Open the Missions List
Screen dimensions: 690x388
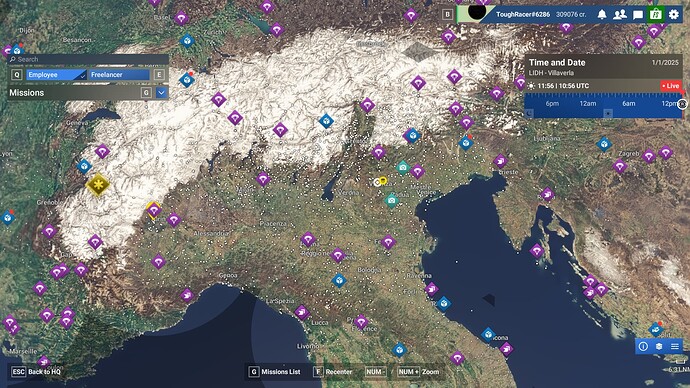point(275,372)
